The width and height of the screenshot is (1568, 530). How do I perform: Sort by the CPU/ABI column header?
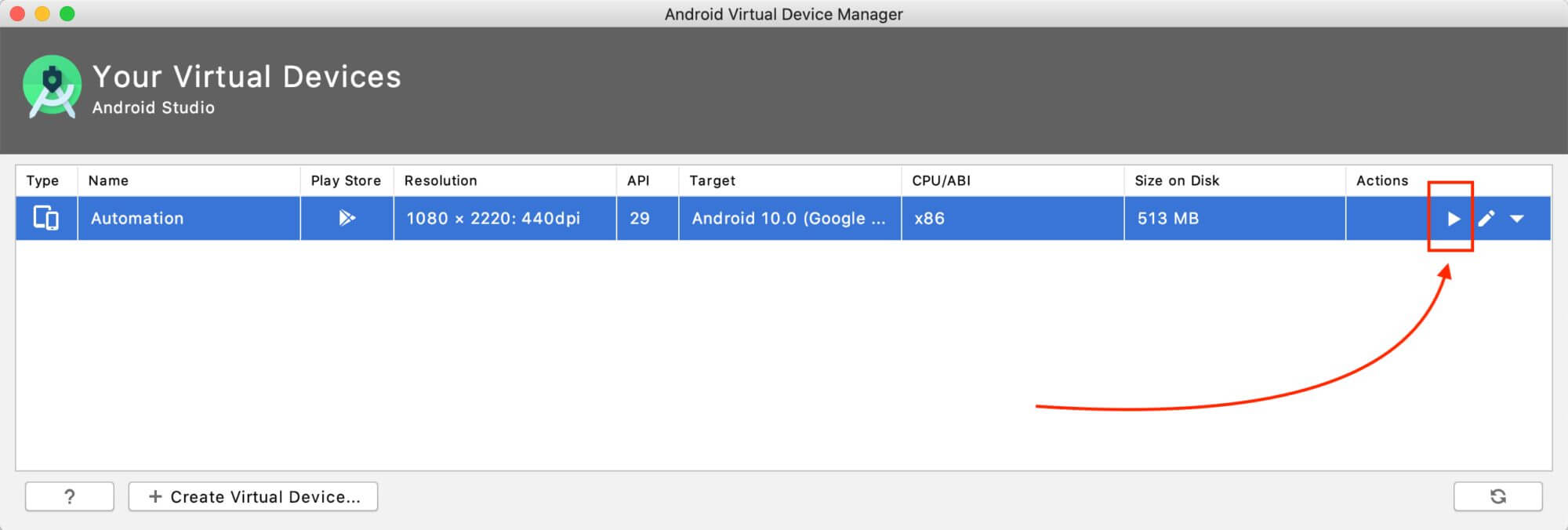(x=1013, y=180)
